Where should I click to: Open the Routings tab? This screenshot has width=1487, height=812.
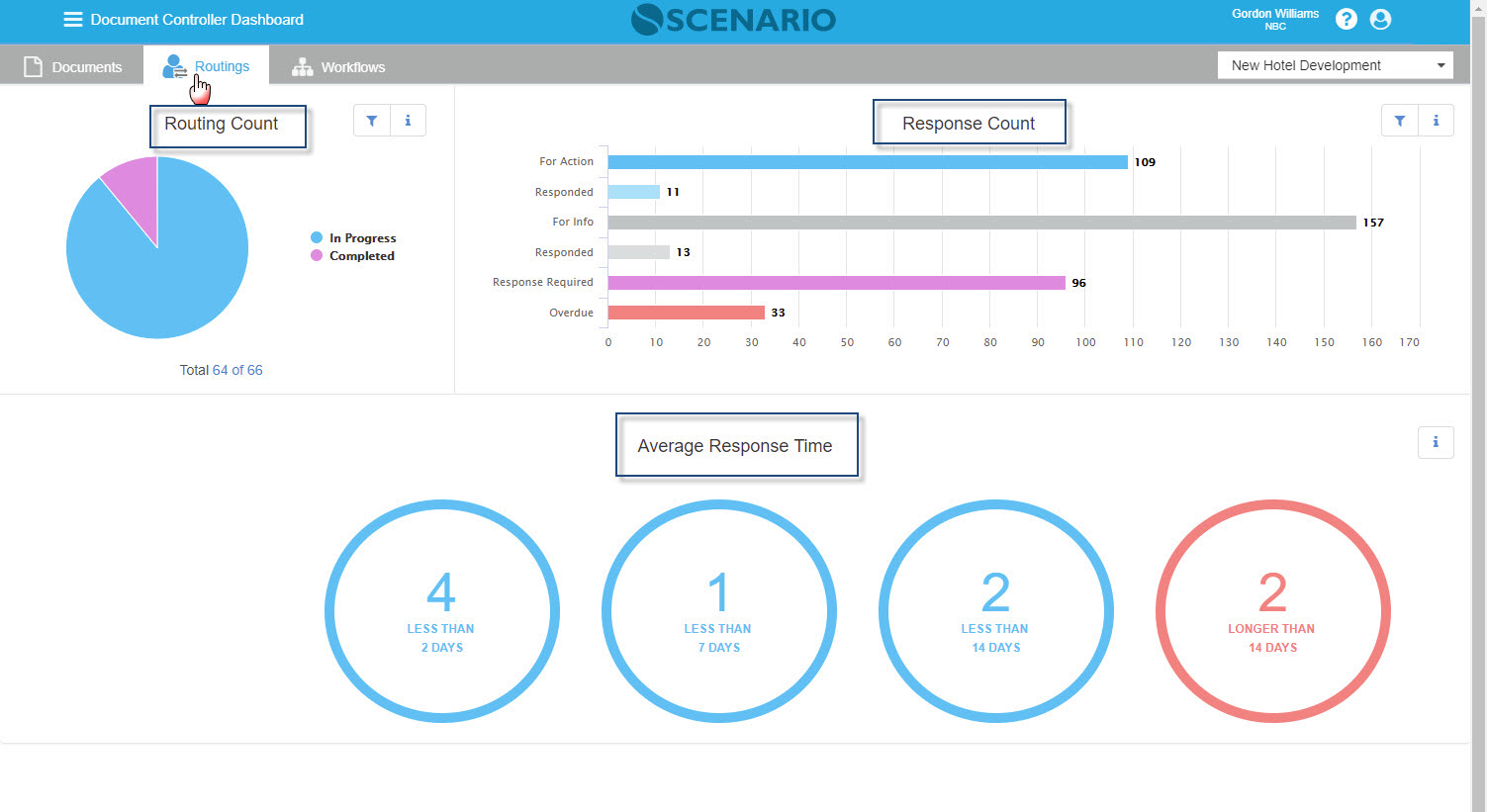point(207,66)
